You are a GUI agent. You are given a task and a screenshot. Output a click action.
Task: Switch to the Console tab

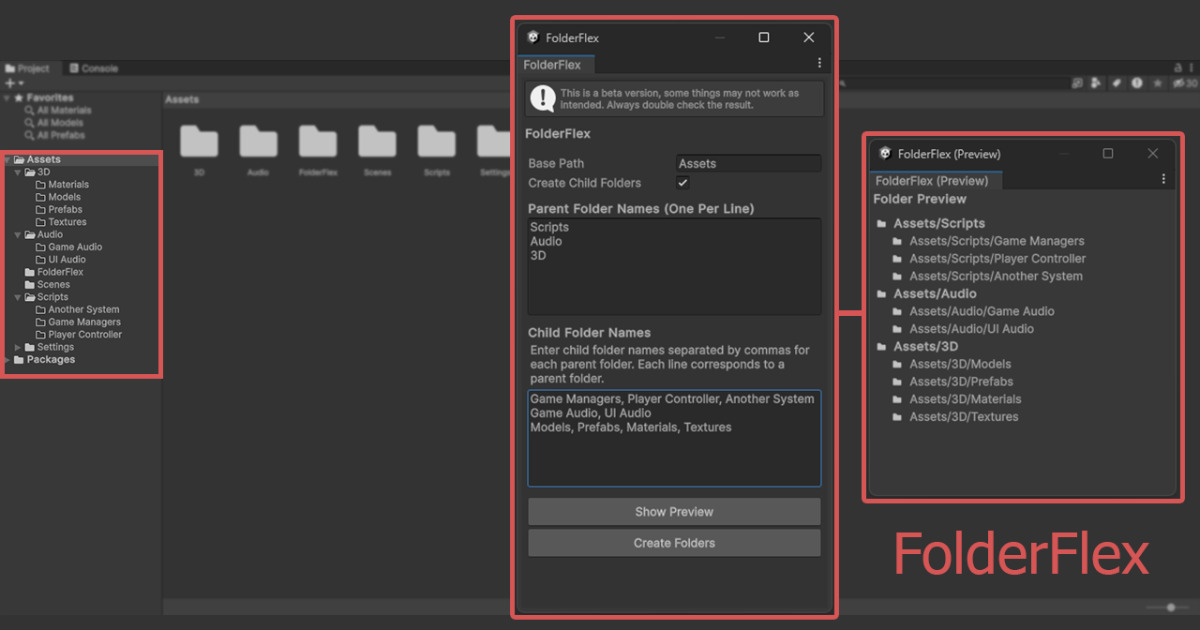click(x=93, y=68)
